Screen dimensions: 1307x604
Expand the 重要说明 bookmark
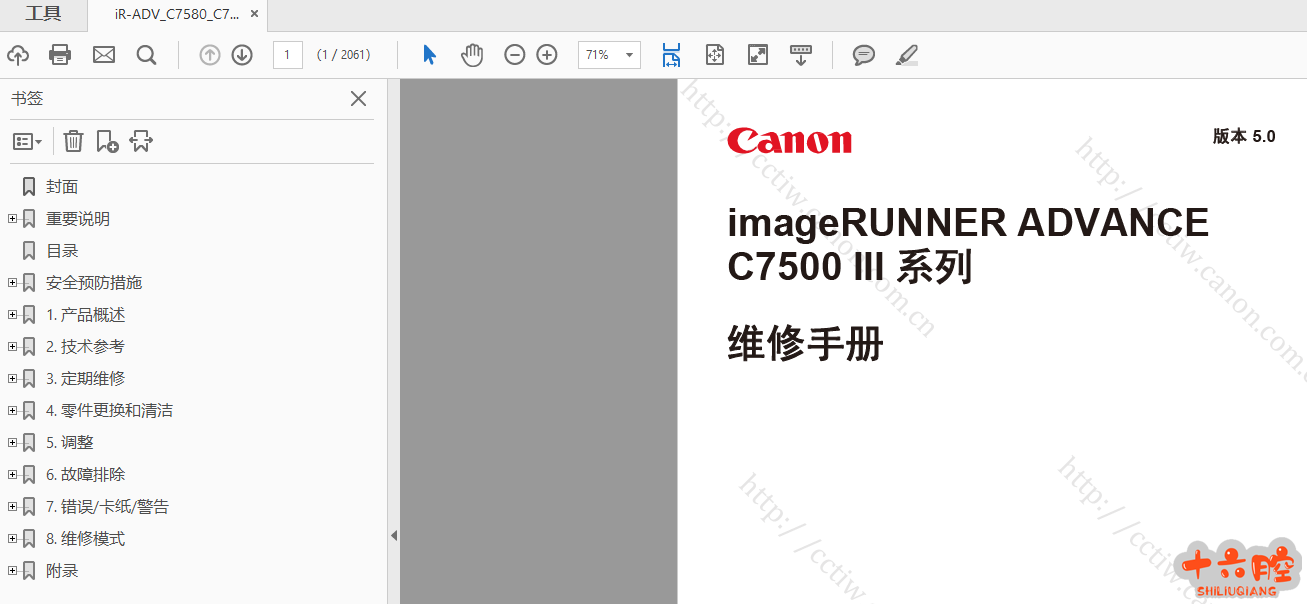pos(13,219)
